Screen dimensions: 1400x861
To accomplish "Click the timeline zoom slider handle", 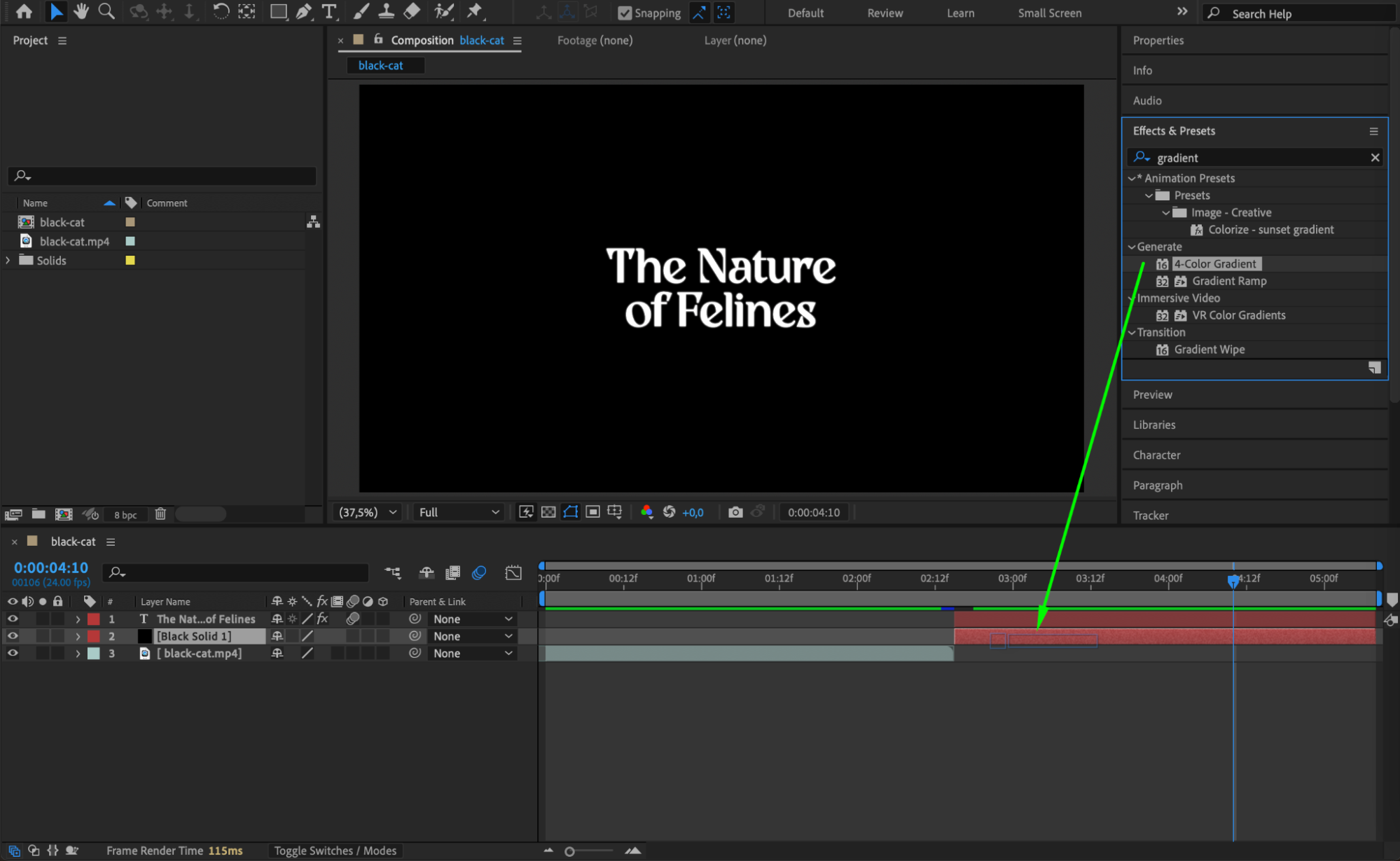I will 569,851.
